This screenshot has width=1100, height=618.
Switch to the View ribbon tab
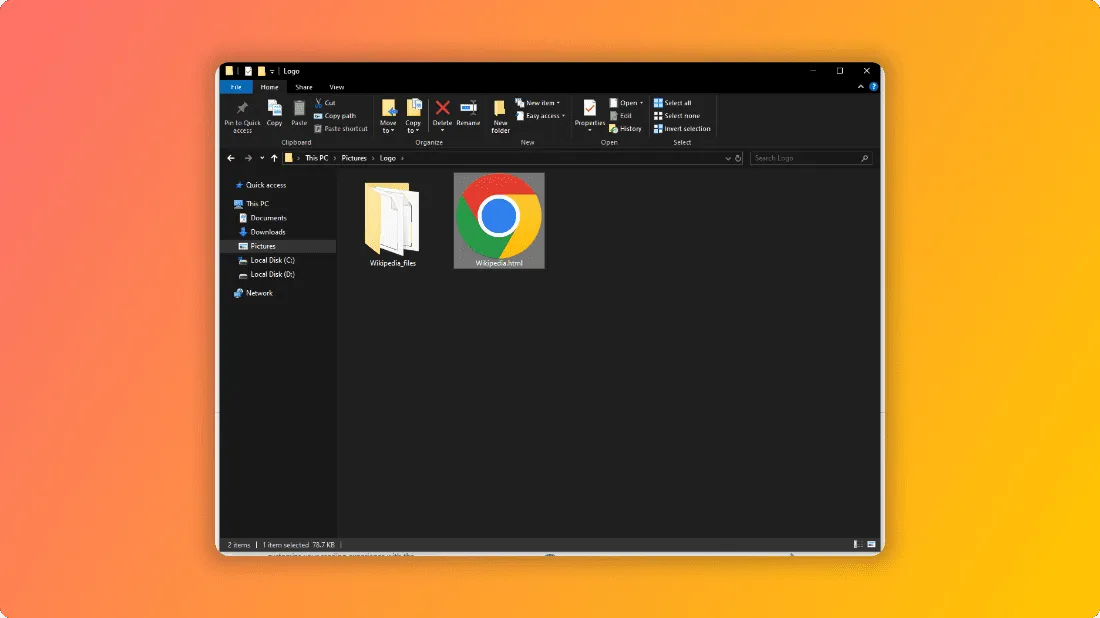337,87
